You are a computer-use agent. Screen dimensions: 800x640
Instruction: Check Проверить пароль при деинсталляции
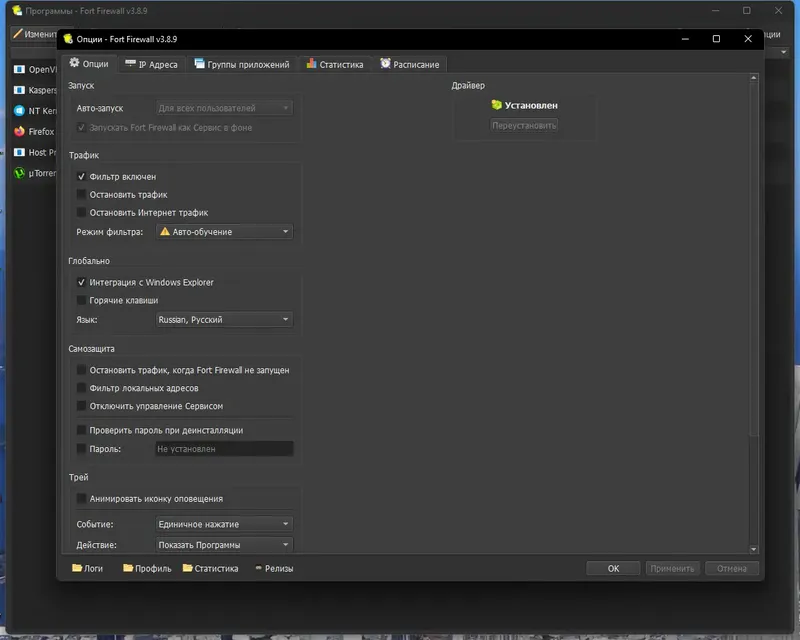tap(81, 430)
